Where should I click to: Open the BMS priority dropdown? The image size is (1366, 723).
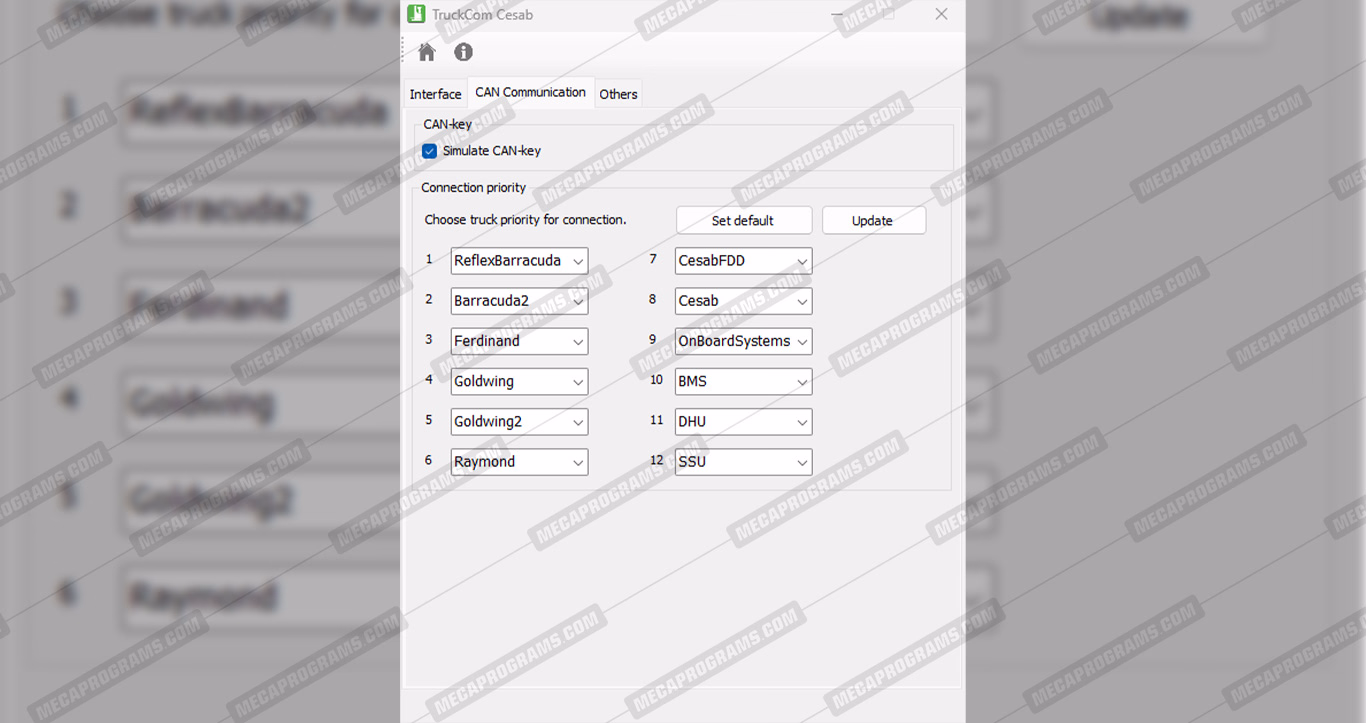743,381
